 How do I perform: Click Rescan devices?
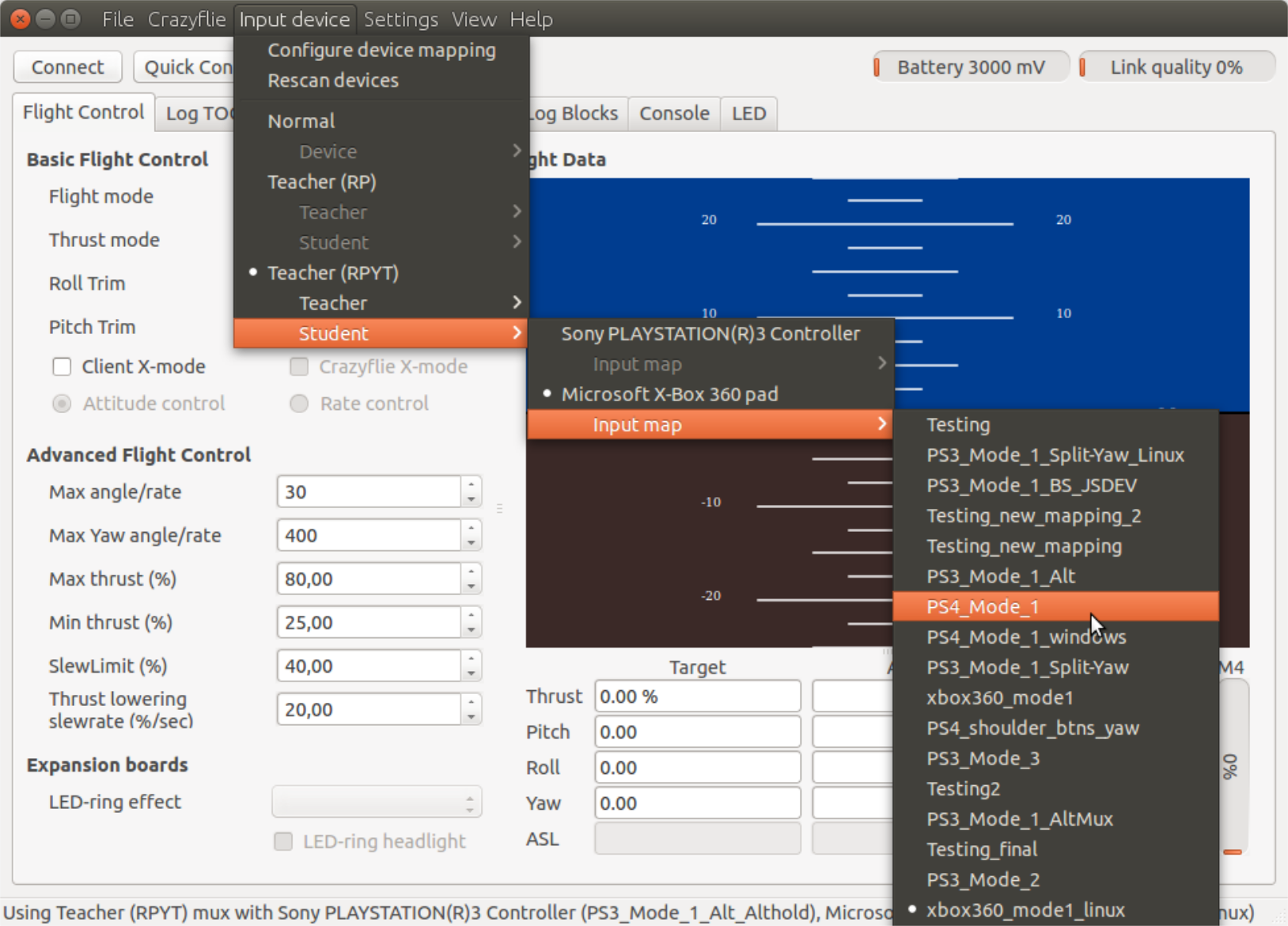click(333, 79)
